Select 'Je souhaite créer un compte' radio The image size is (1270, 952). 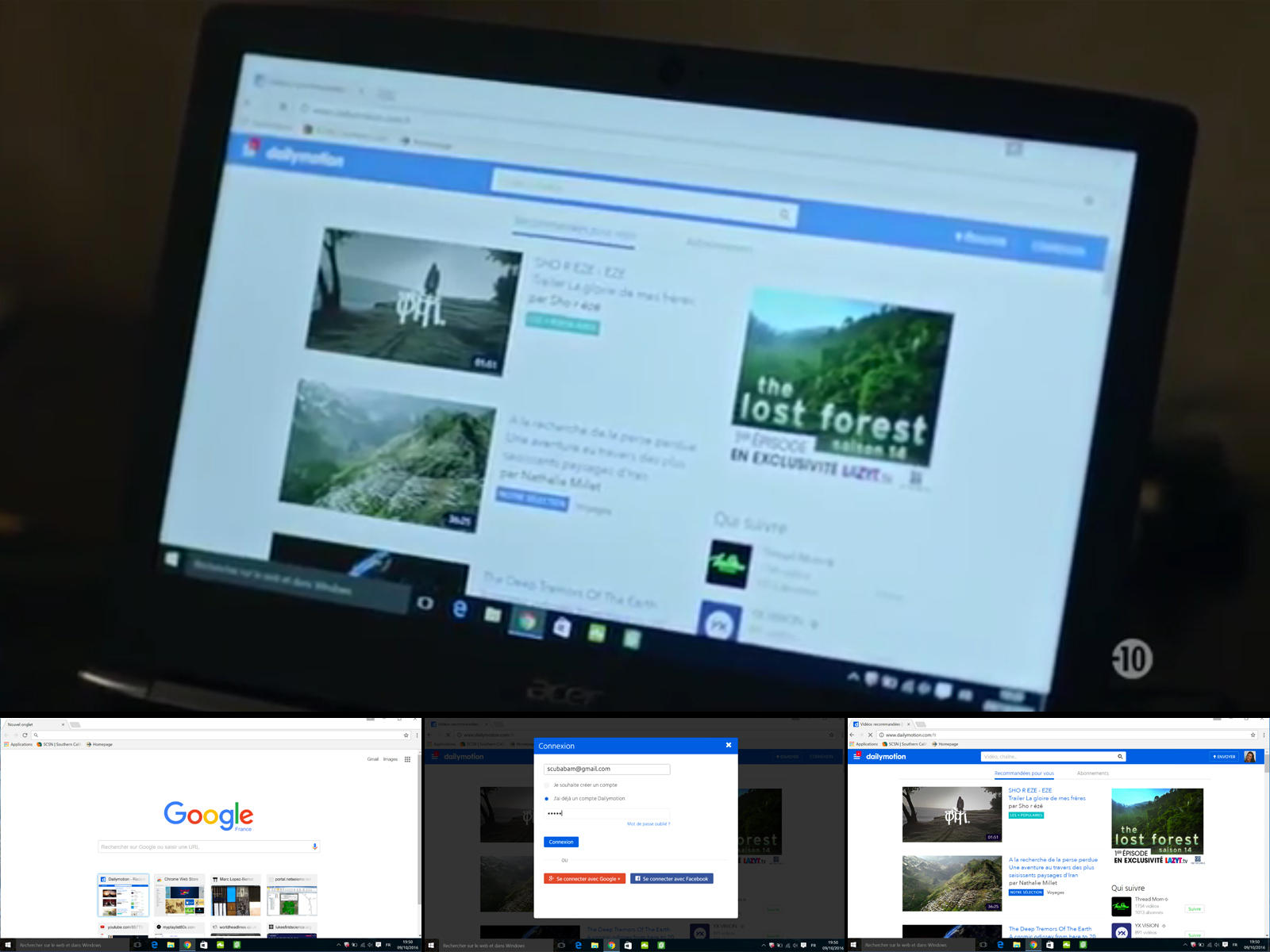(546, 785)
